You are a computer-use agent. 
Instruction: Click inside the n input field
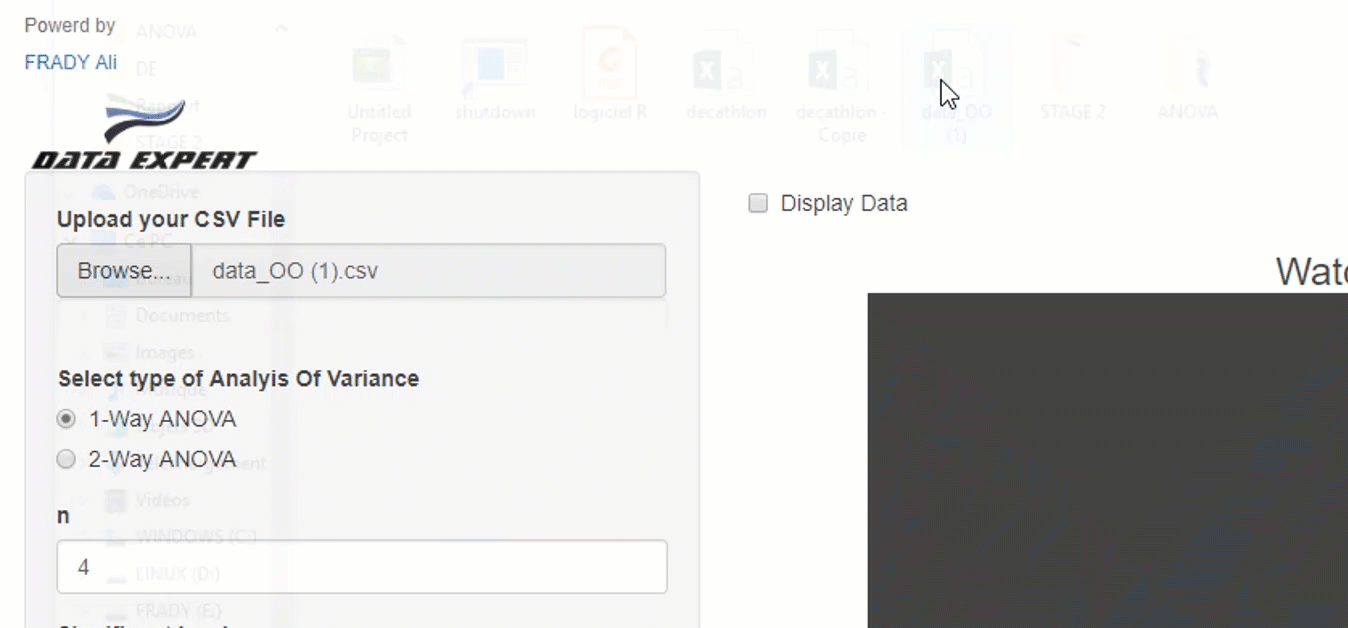(362, 566)
